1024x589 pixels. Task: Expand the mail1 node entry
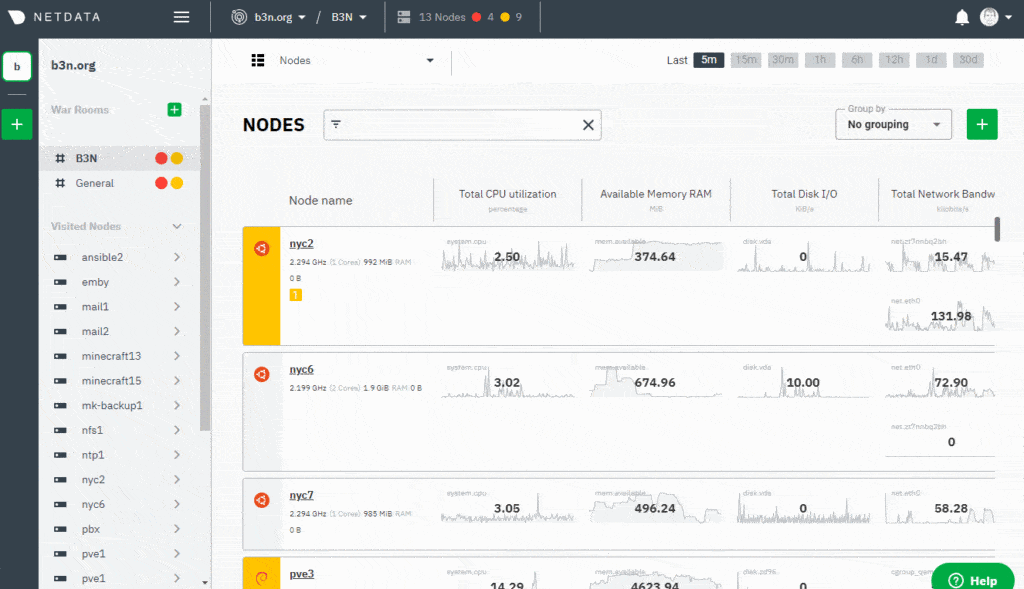click(x=177, y=307)
